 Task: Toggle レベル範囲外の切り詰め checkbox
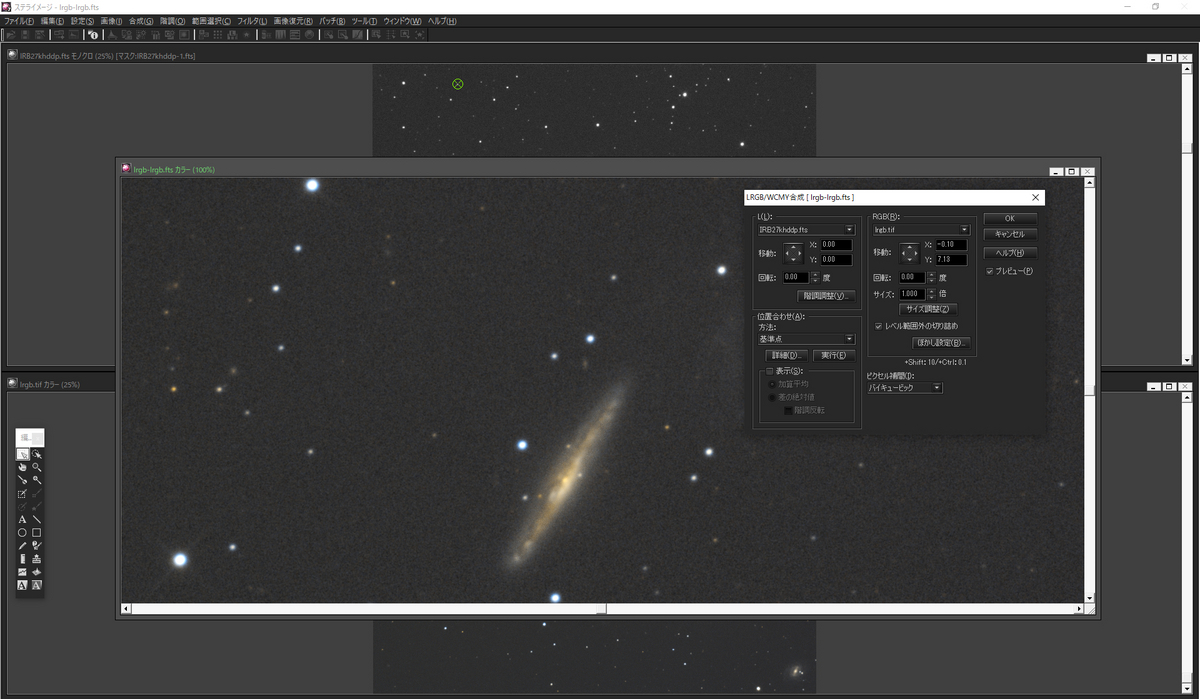[878, 326]
